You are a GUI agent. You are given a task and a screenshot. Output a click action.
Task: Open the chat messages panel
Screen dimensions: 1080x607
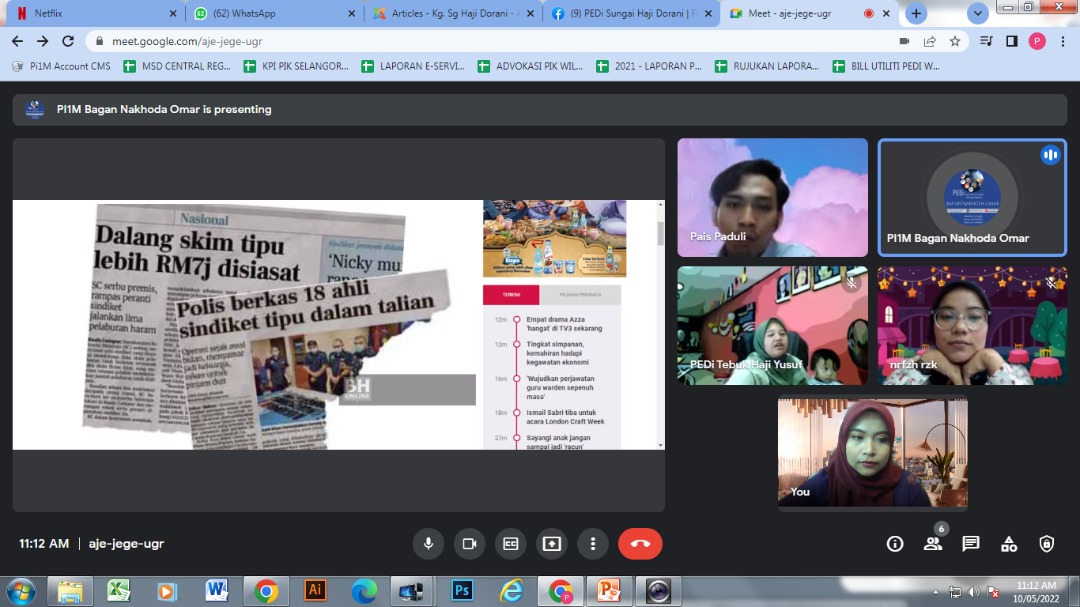pos(970,544)
